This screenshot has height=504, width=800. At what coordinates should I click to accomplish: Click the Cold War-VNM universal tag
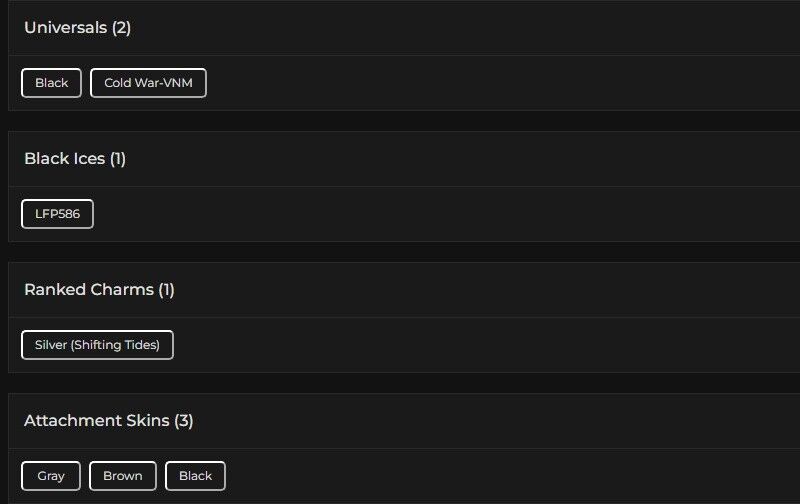coord(148,83)
